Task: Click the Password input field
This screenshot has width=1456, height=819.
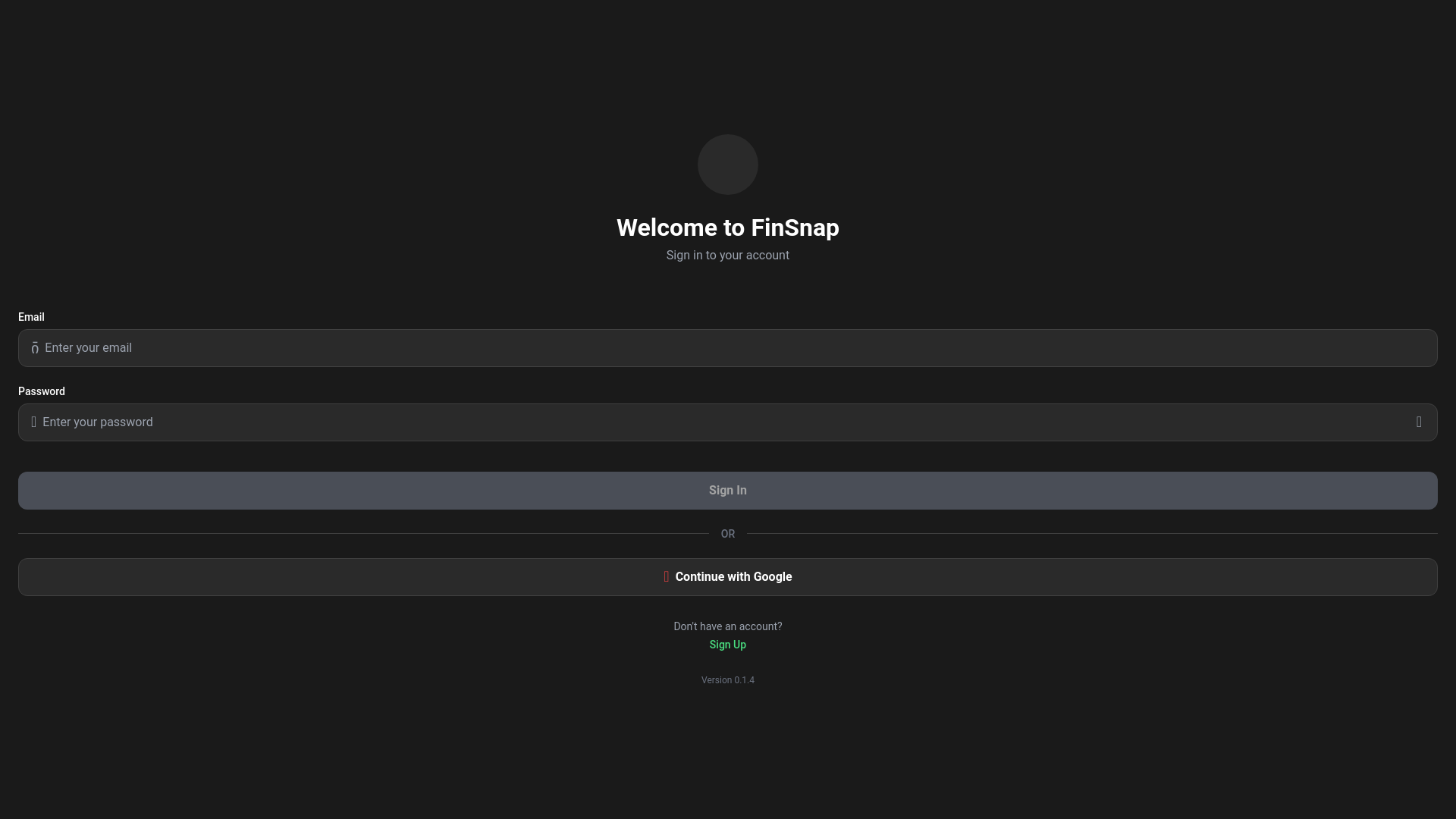Action: (728, 422)
